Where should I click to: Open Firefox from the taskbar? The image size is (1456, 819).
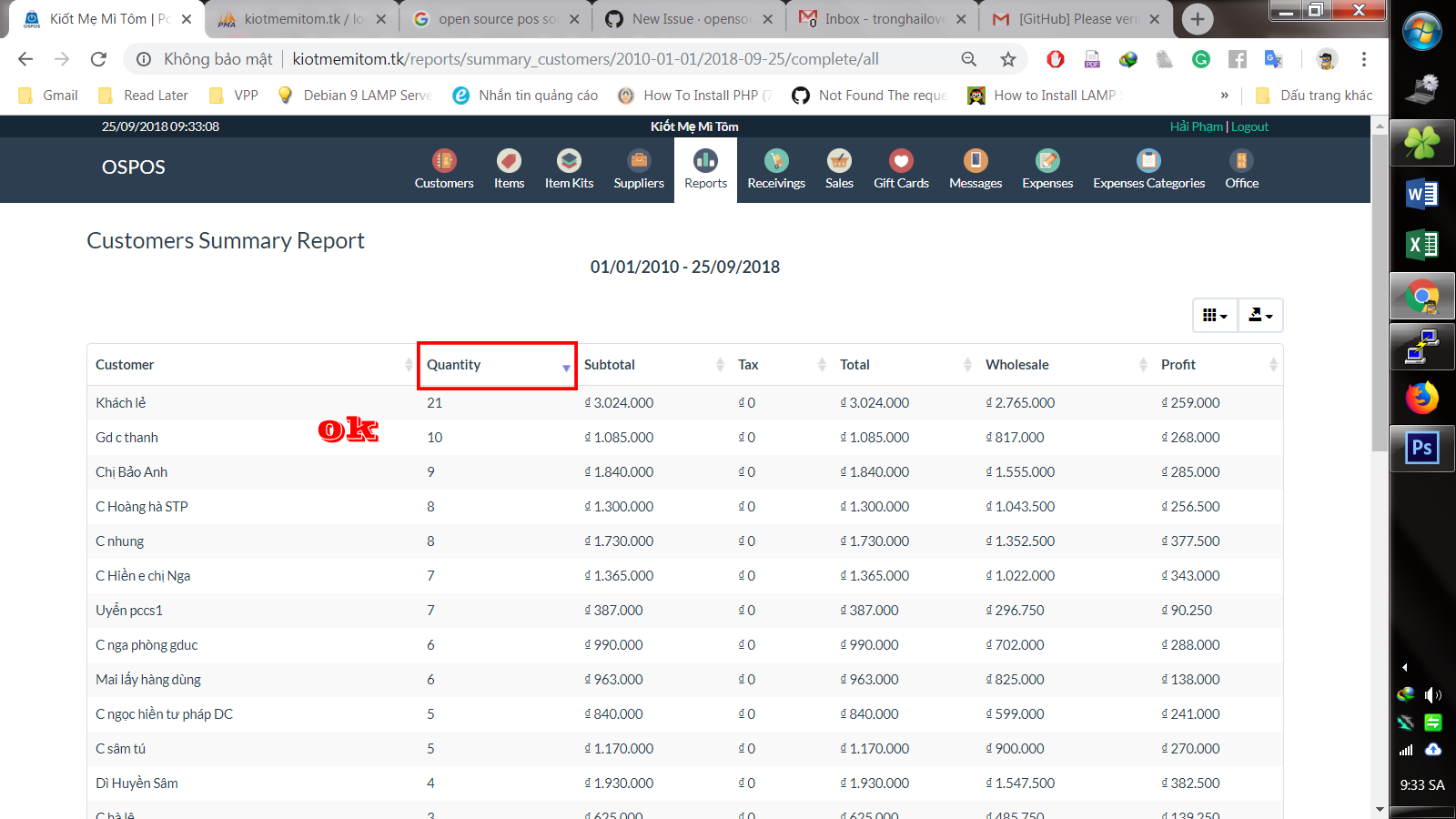point(1422,398)
